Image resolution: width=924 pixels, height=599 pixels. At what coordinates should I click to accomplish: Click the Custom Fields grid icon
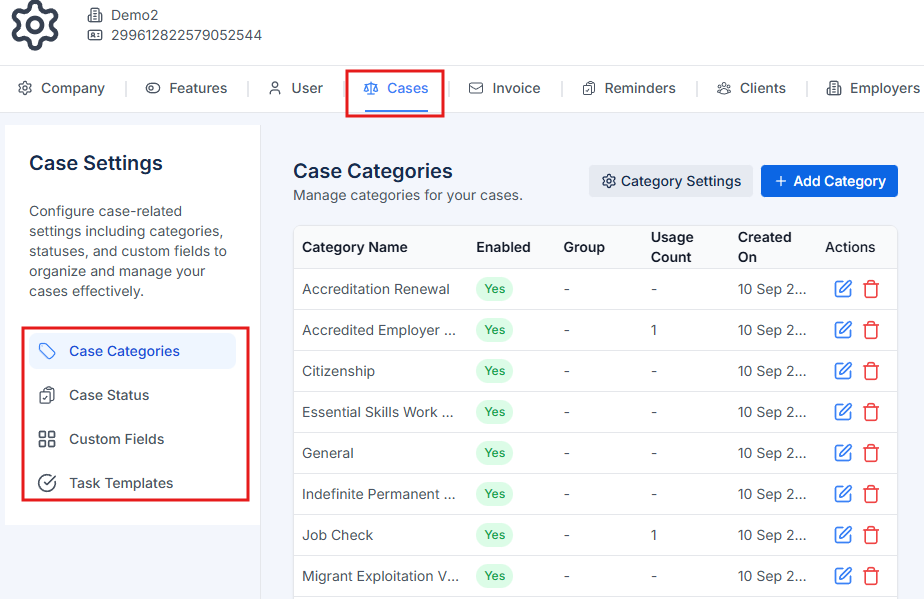pos(46,439)
